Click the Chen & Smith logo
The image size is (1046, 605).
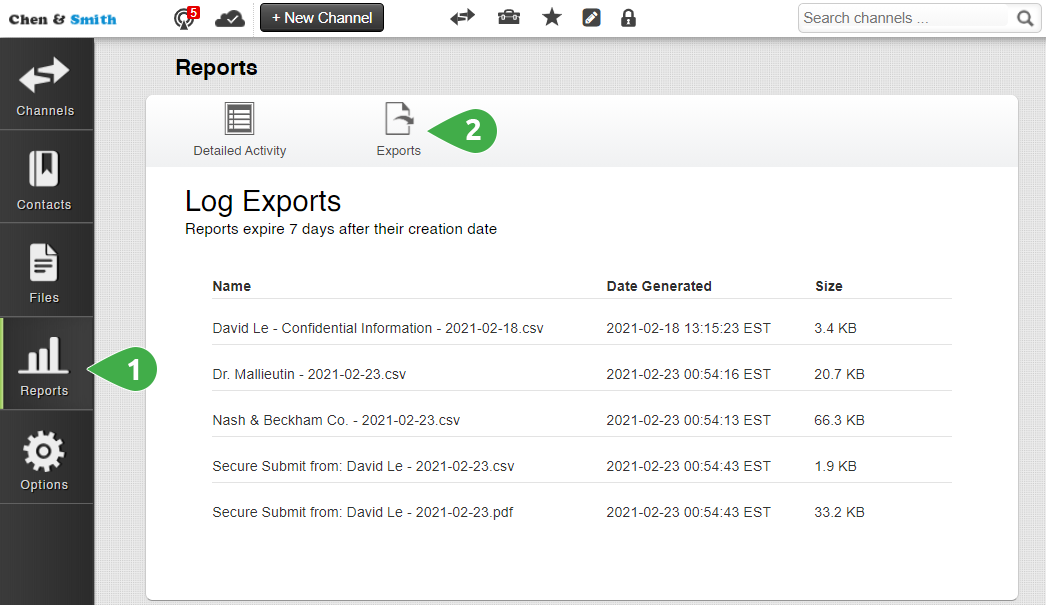(63, 19)
